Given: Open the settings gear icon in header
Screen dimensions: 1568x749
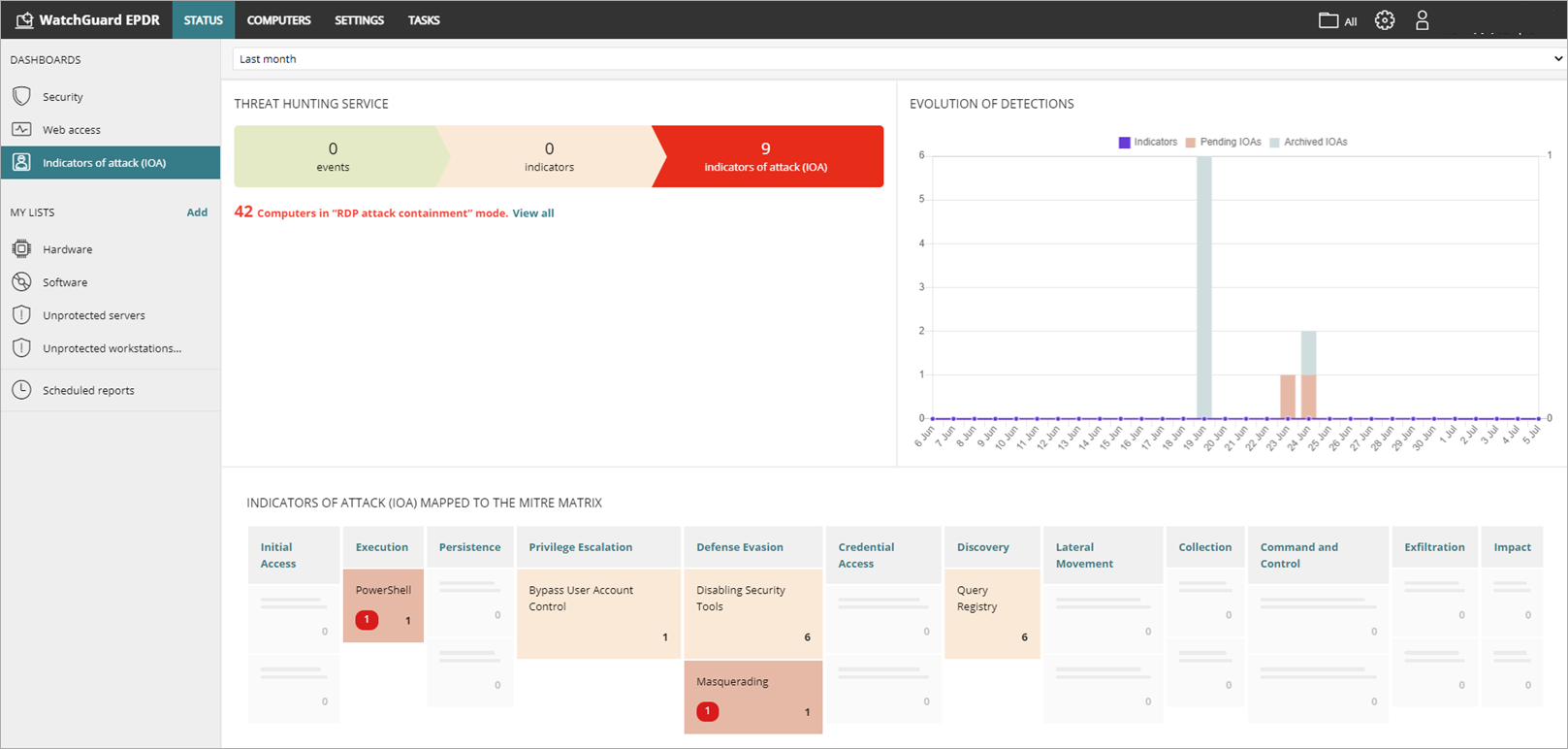Looking at the screenshot, I should (x=1385, y=20).
